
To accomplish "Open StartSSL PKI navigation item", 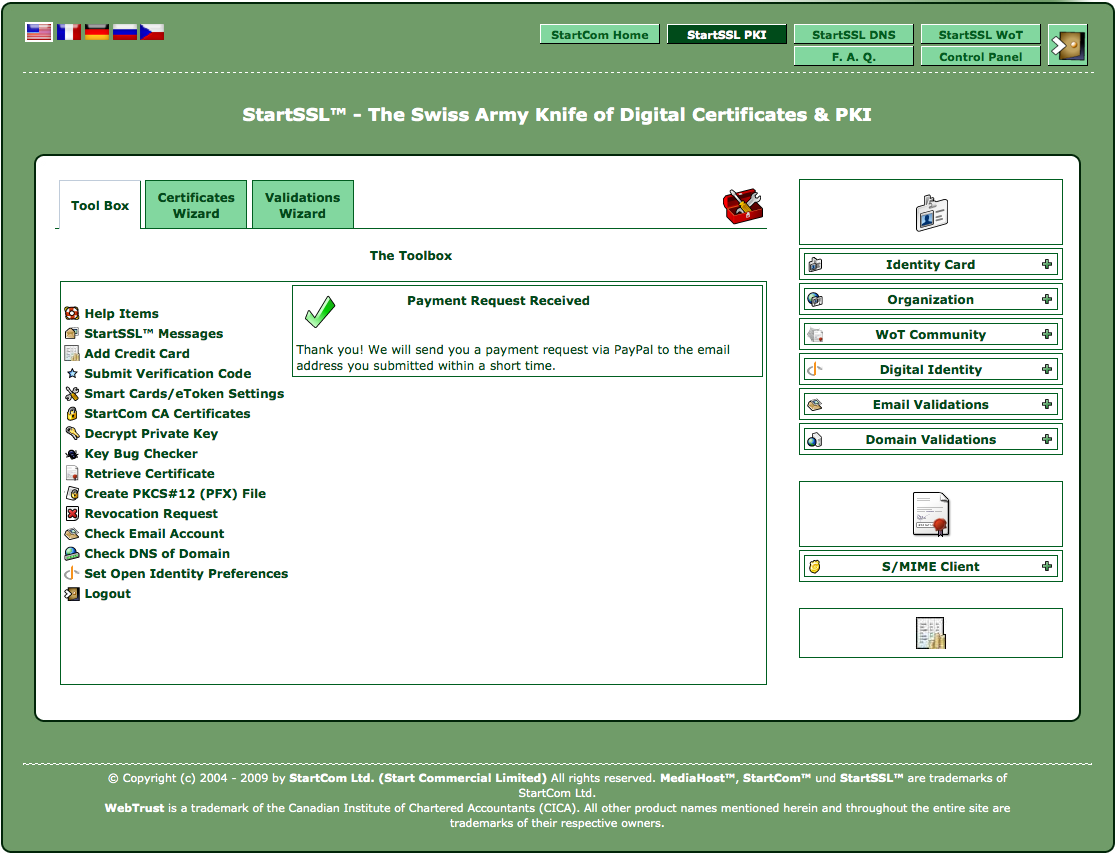I will click(x=727, y=34).
